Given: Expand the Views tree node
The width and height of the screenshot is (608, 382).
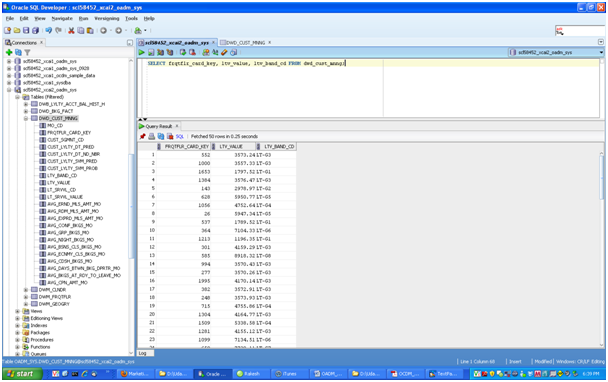Looking at the screenshot, I should click(x=17, y=311).
